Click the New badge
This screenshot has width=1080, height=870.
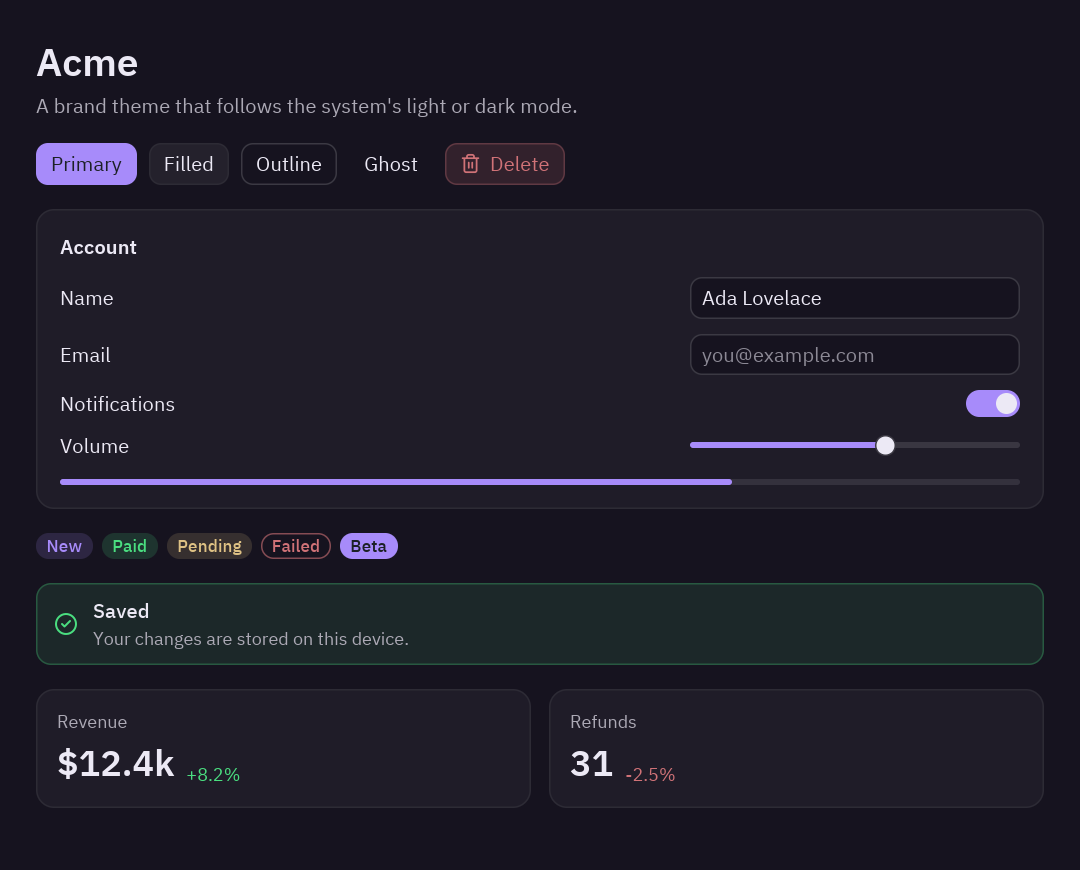(x=64, y=546)
